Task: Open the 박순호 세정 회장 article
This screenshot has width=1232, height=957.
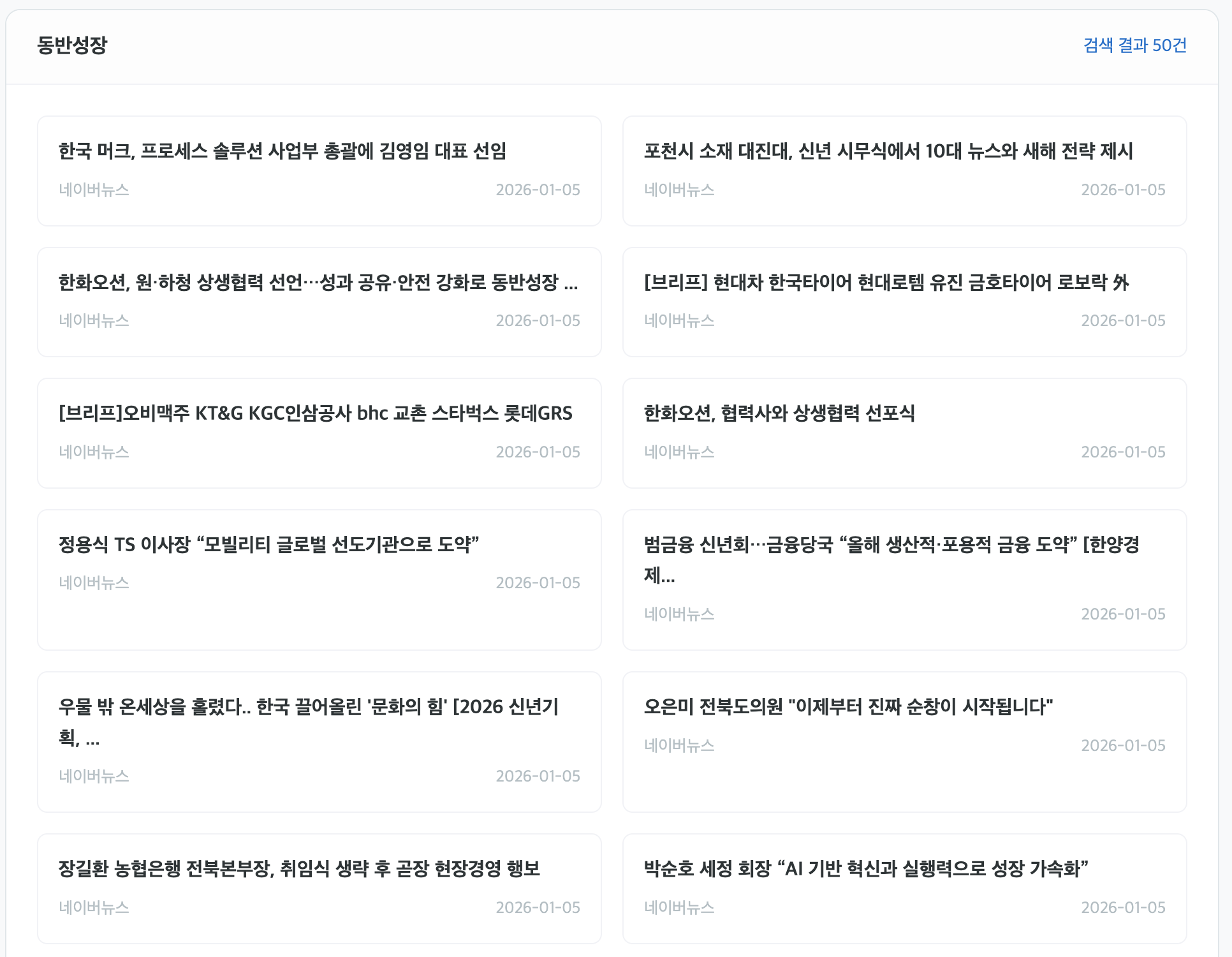Action: (x=866, y=868)
